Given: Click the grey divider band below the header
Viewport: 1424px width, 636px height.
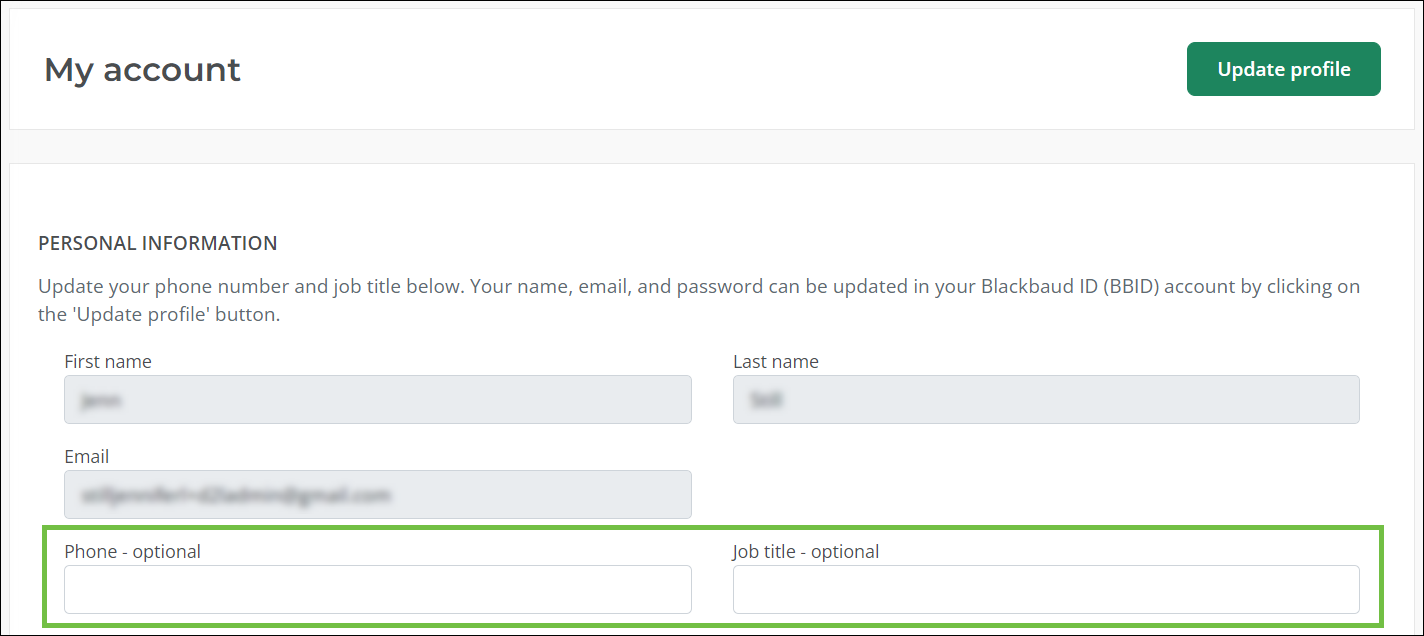Looking at the screenshot, I should point(712,146).
